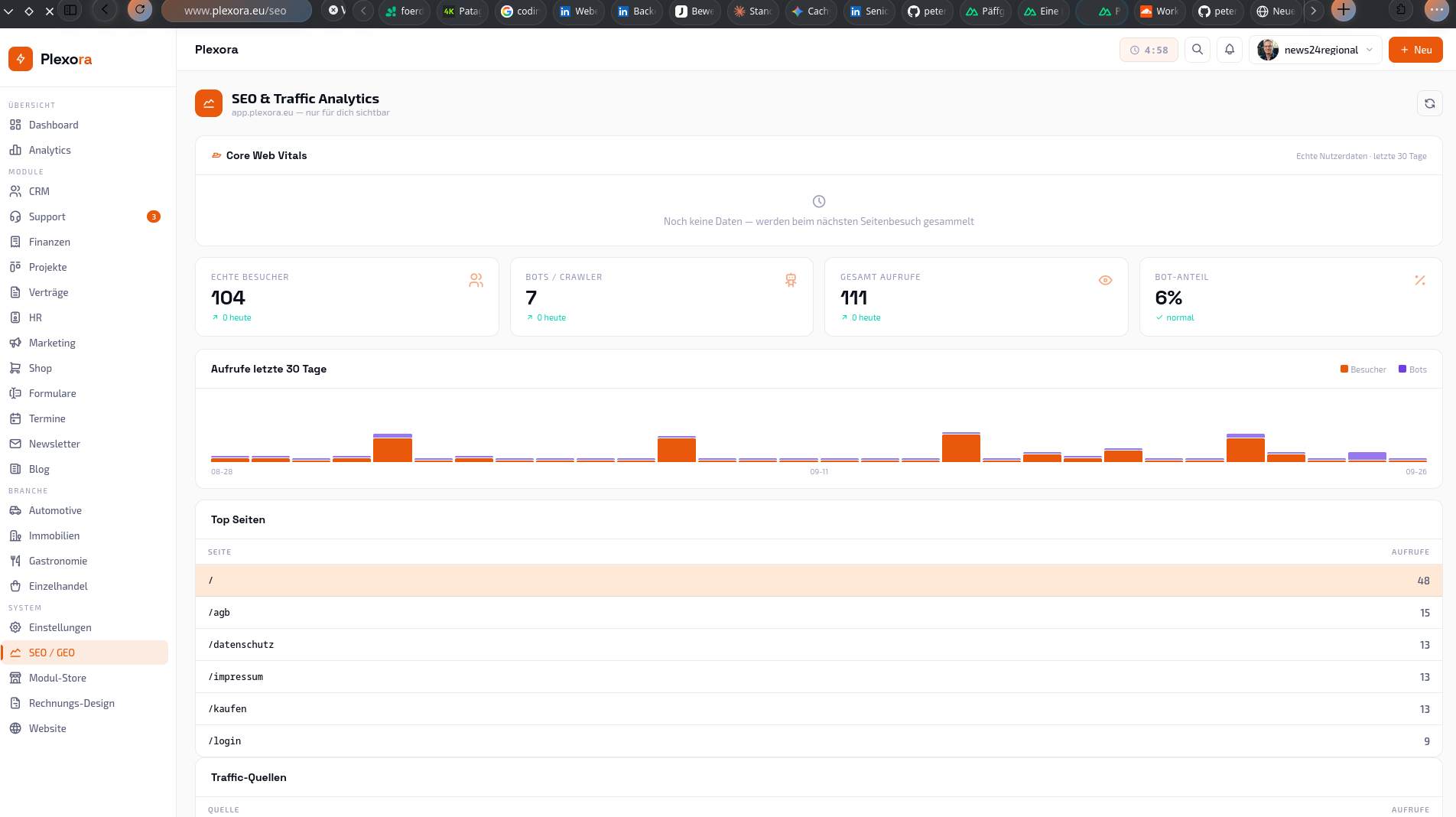This screenshot has height=817, width=1456.
Task: Open Gastronomie in Branche section
Action: (x=84, y=561)
